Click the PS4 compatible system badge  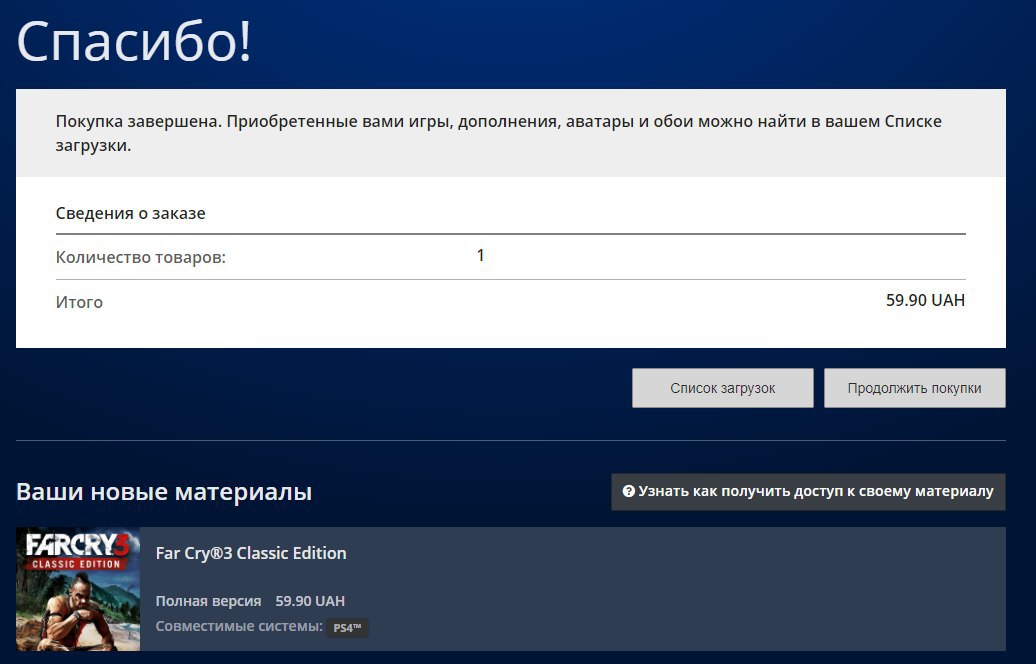click(347, 628)
